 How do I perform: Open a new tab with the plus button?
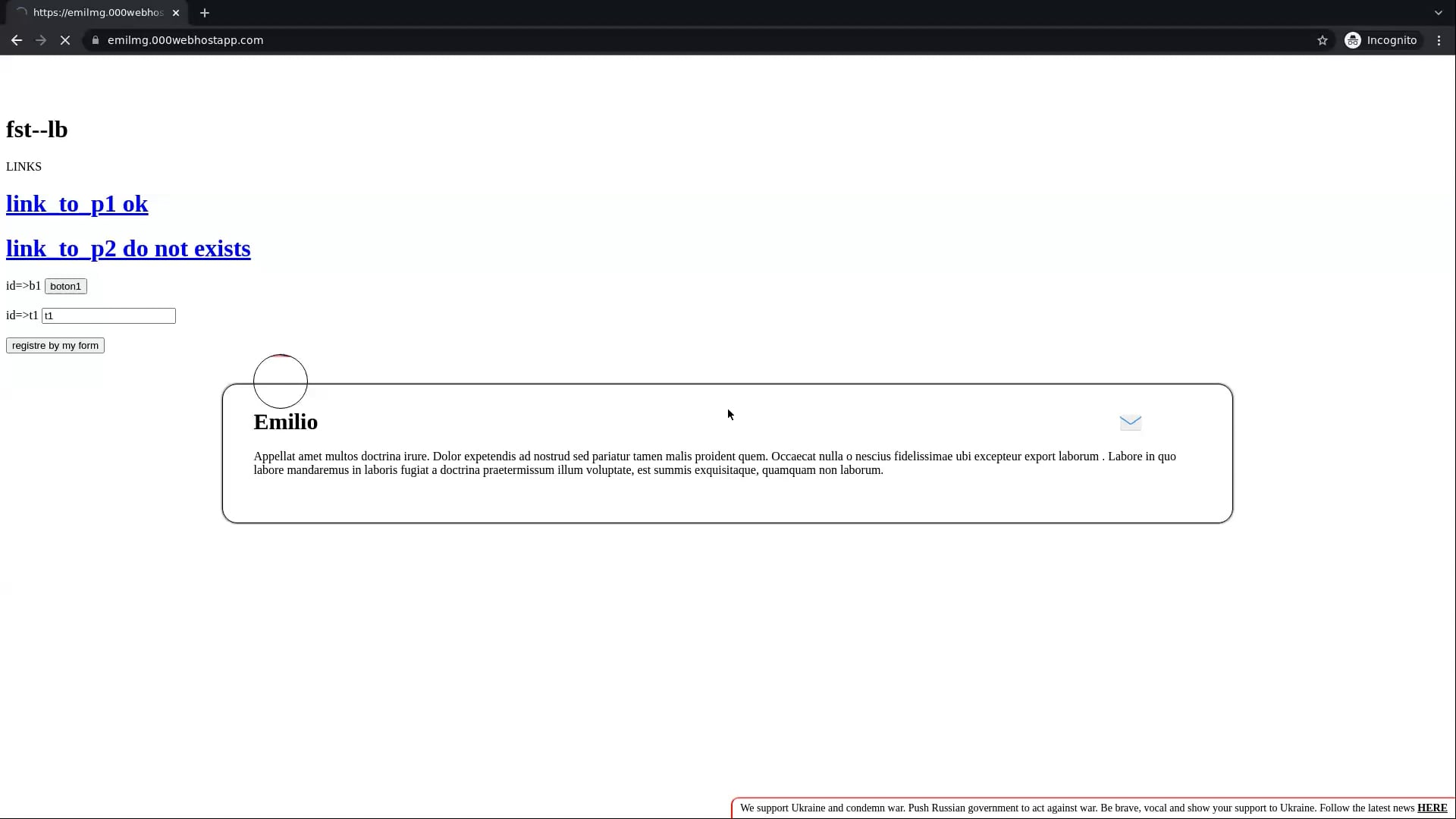[205, 13]
